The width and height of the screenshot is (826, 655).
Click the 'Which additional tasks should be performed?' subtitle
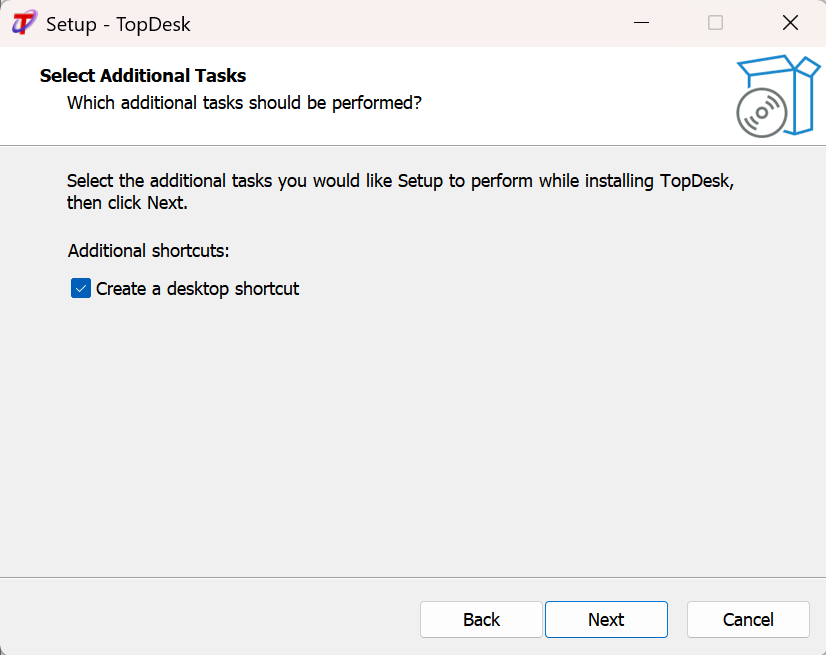[x=244, y=103]
